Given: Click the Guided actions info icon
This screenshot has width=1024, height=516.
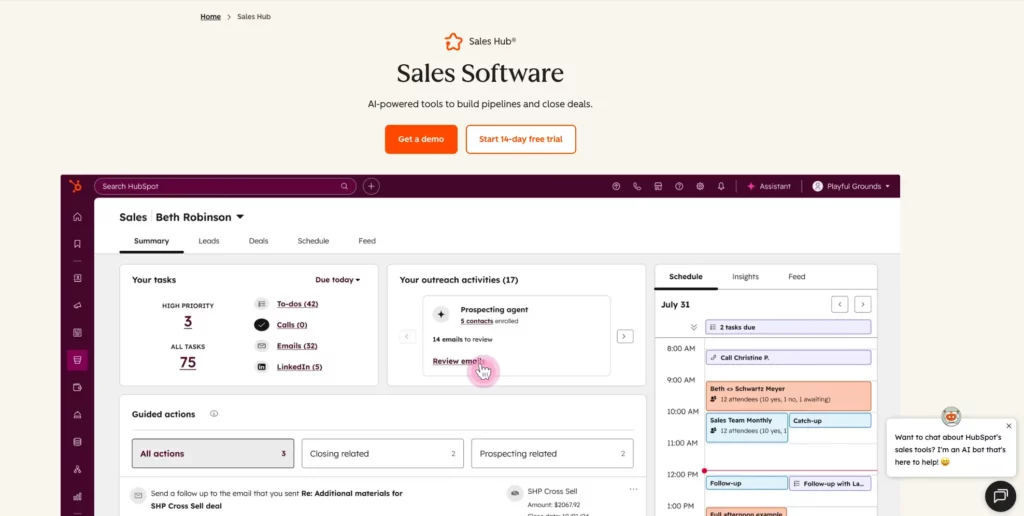Looking at the screenshot, I should click(214, 413).
